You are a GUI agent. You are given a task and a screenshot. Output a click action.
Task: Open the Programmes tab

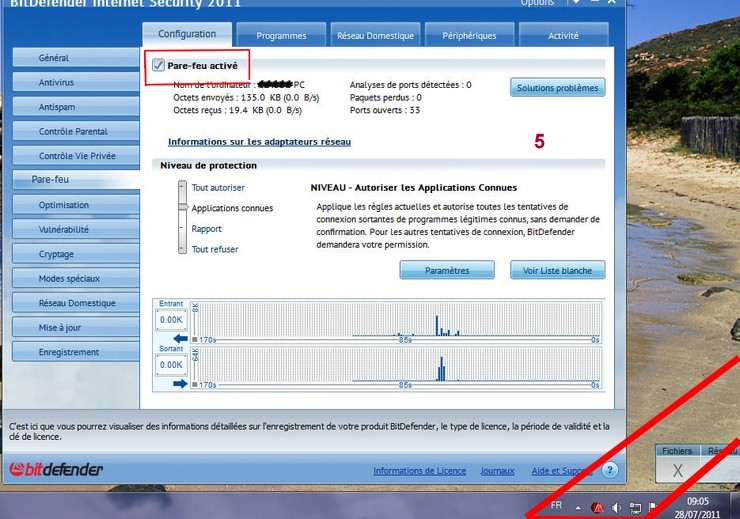click(281, 35)
